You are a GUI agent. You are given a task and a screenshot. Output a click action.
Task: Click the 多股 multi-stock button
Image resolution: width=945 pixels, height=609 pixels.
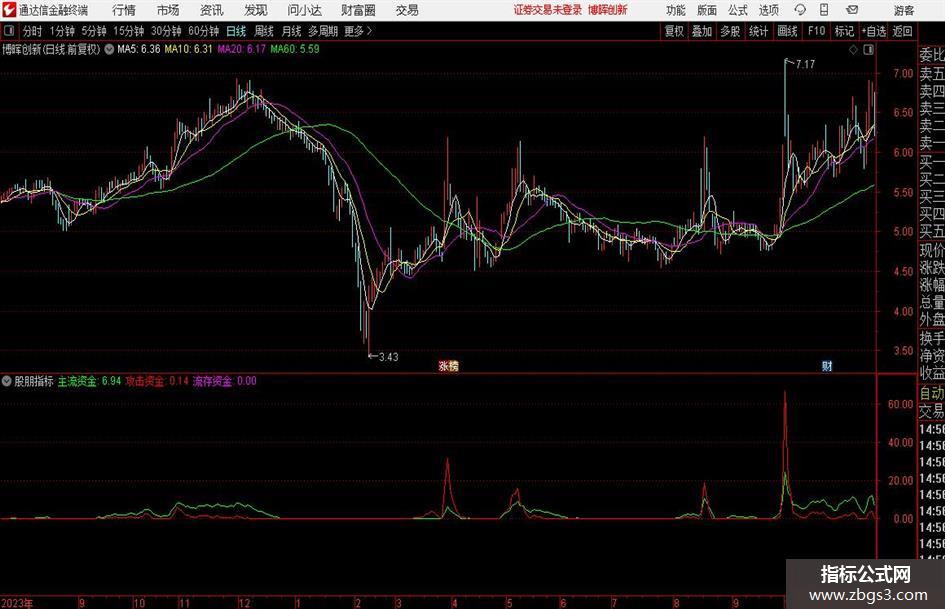[730, 31]
